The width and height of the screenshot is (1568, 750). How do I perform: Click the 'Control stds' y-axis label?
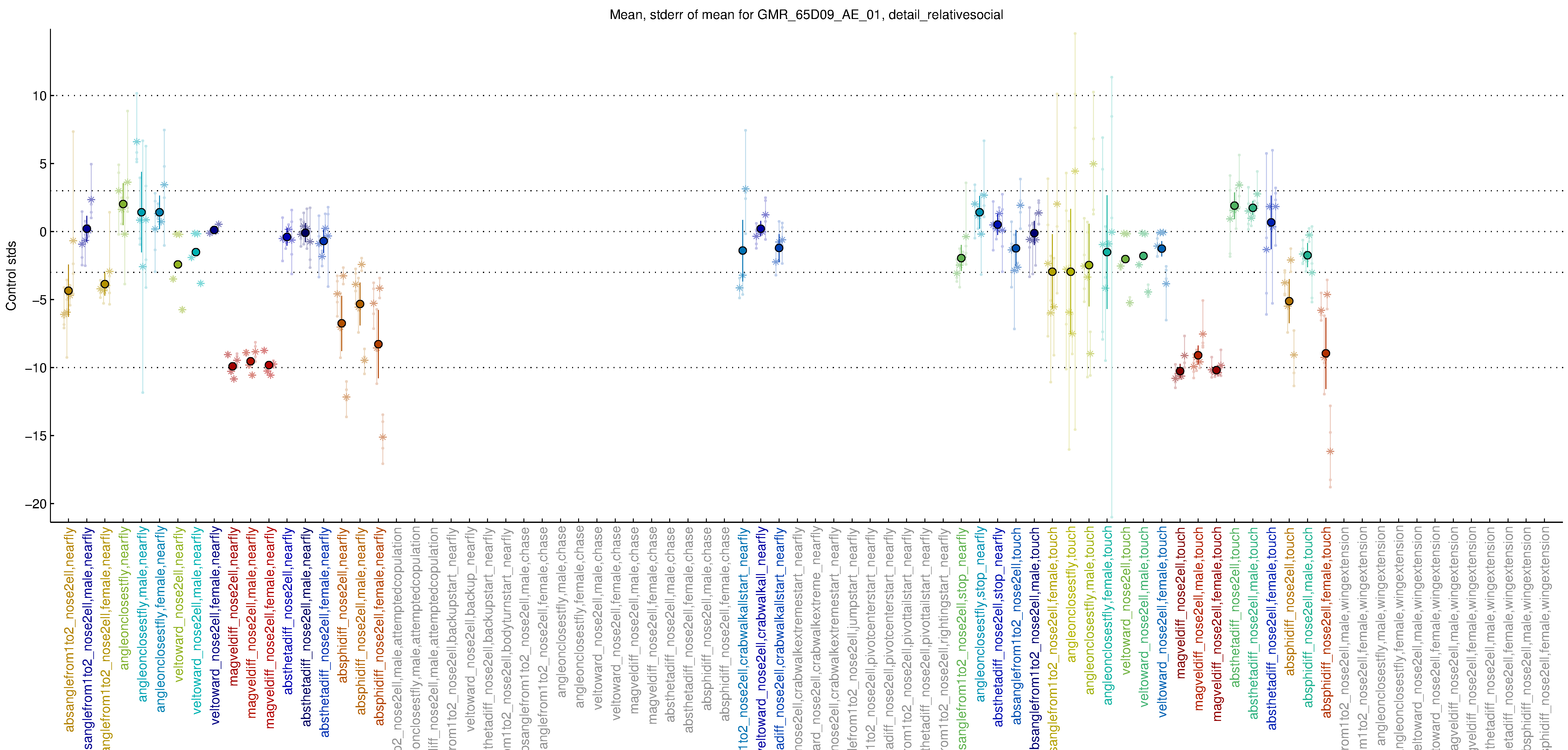click(12, 276)
